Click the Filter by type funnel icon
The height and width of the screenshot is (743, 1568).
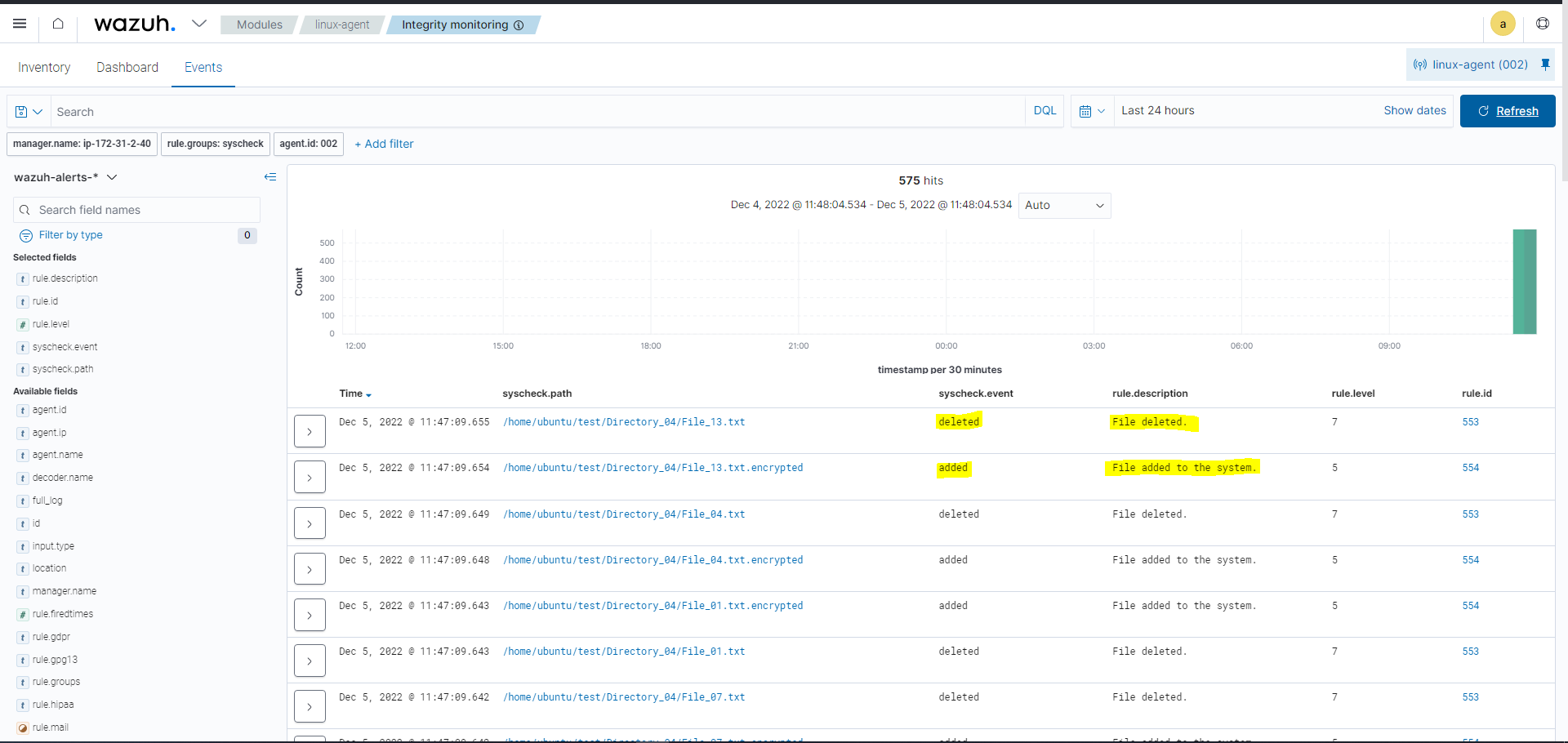point(25,235)
